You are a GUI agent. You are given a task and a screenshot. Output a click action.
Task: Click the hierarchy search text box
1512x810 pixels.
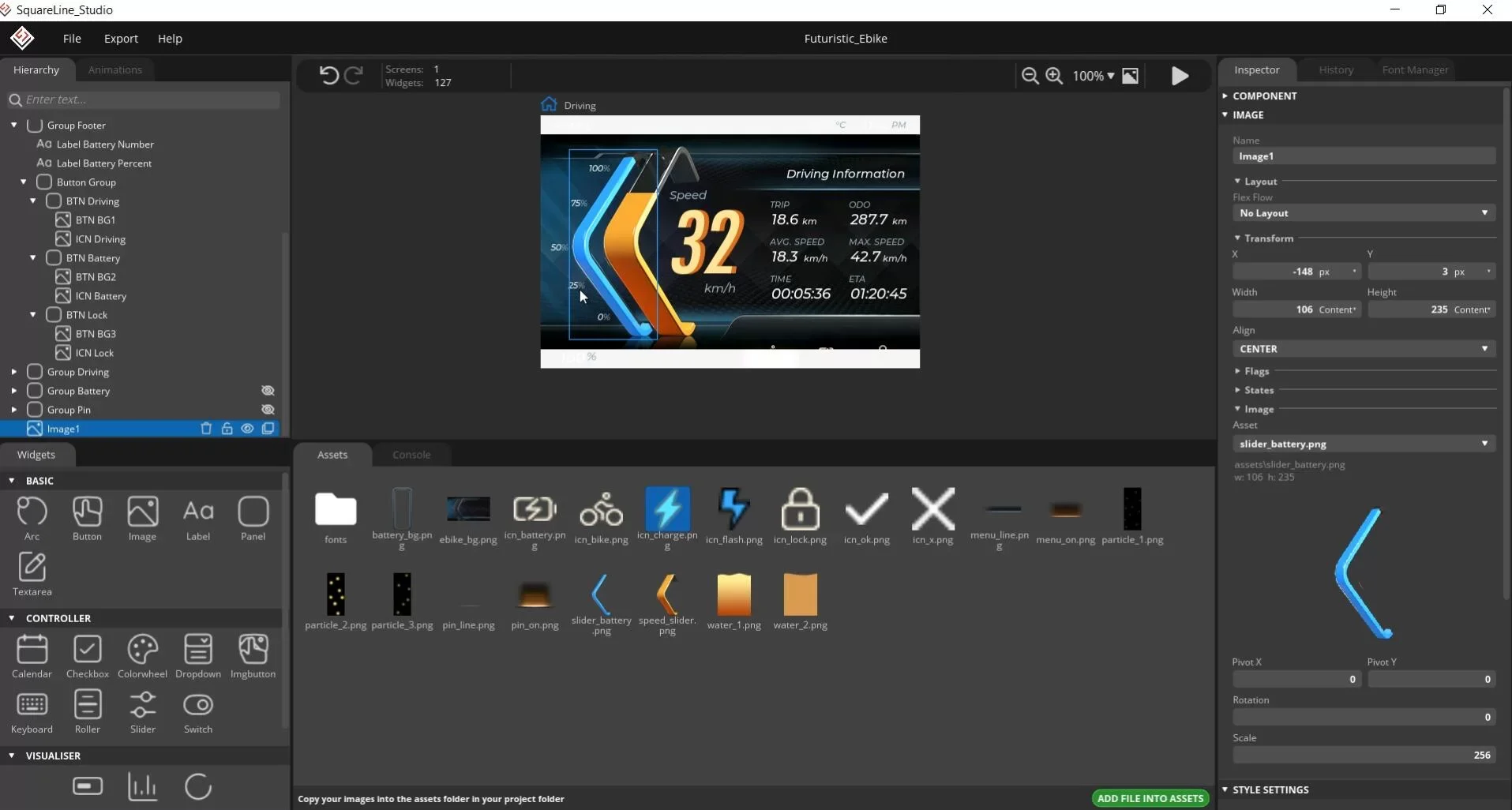point(144,99)
